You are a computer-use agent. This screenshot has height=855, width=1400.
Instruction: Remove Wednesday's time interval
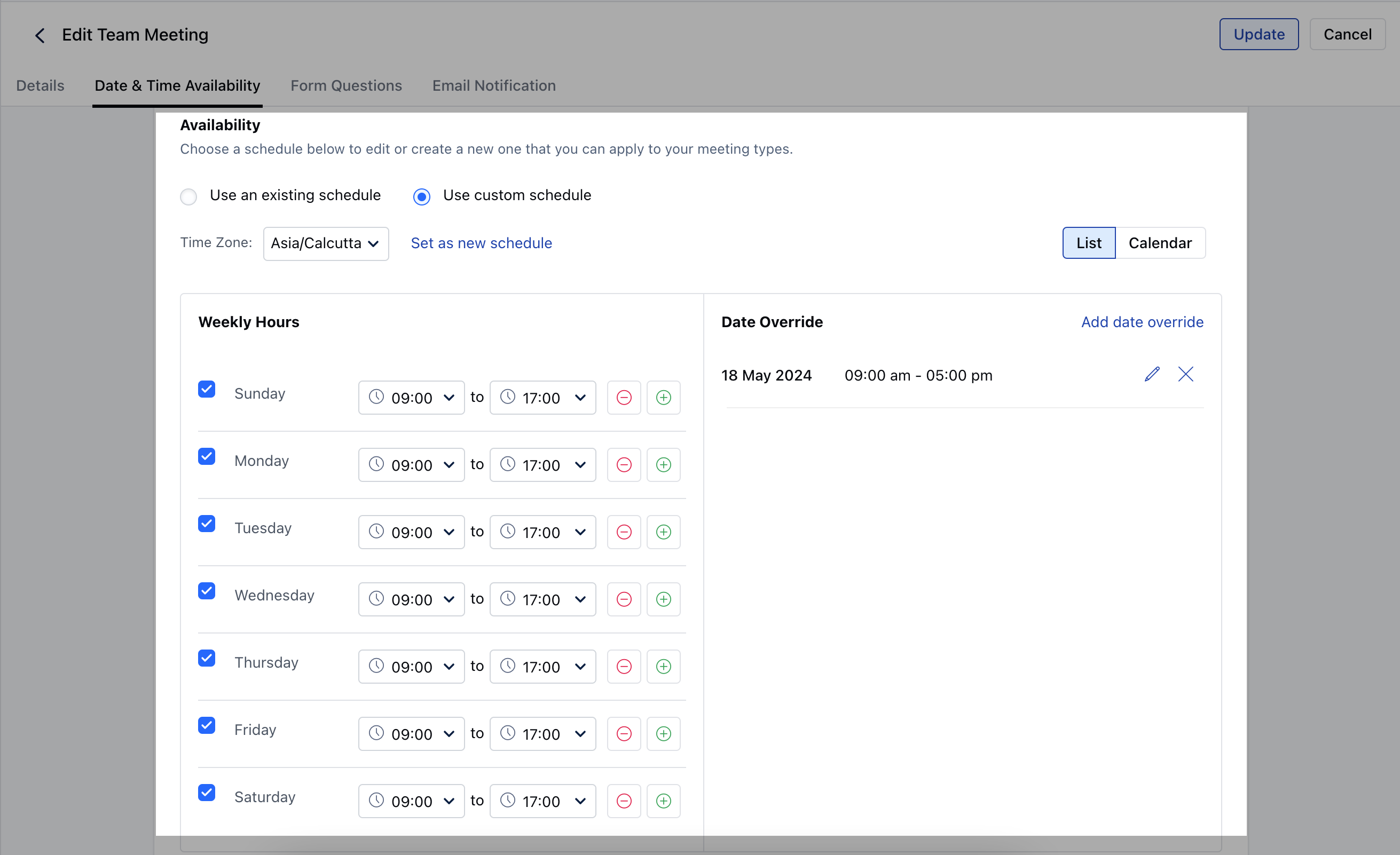click(624, 599)
